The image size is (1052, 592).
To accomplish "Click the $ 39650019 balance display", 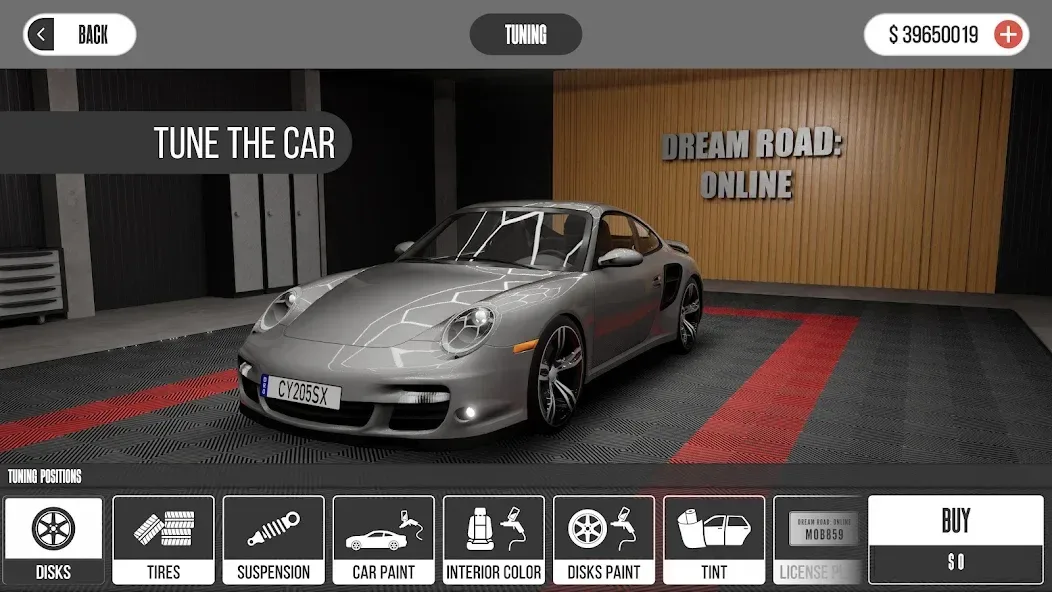I will click(933, 34).
